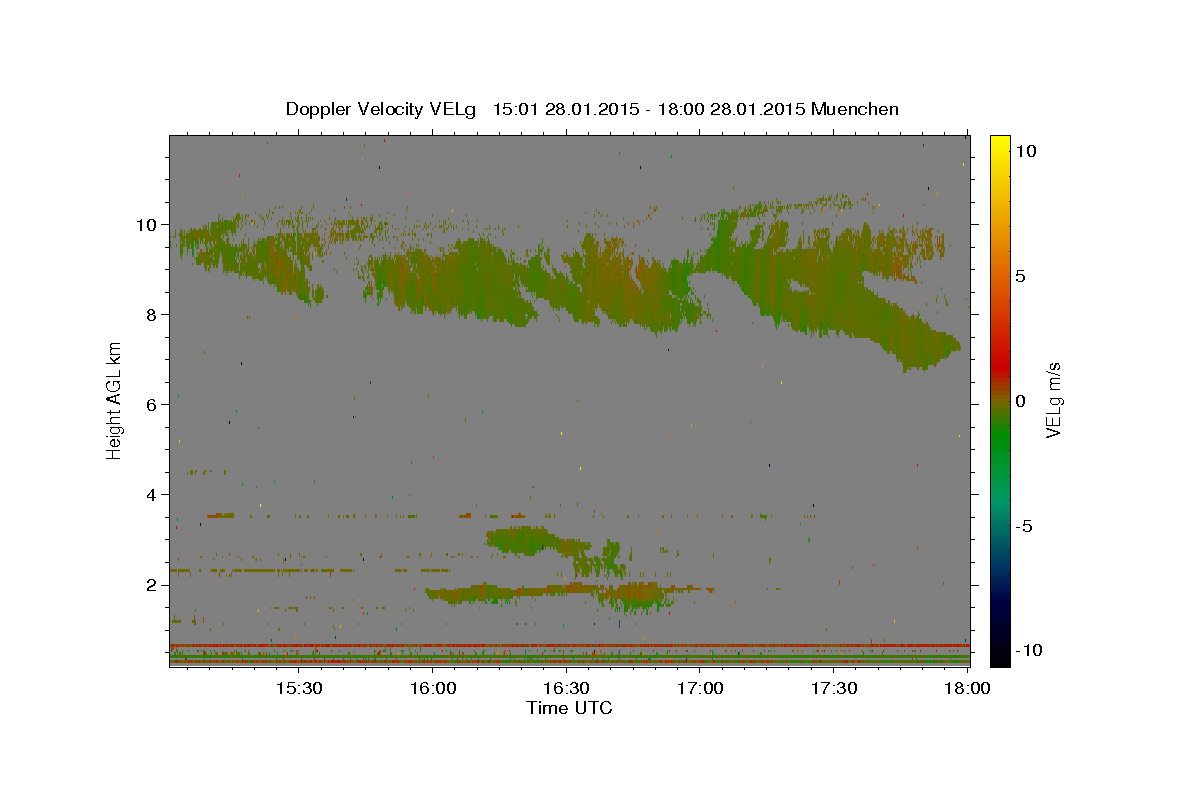Click the 'Time UTC' axis label
This screenshot has height=800, width=1200.
pos(569,708)
